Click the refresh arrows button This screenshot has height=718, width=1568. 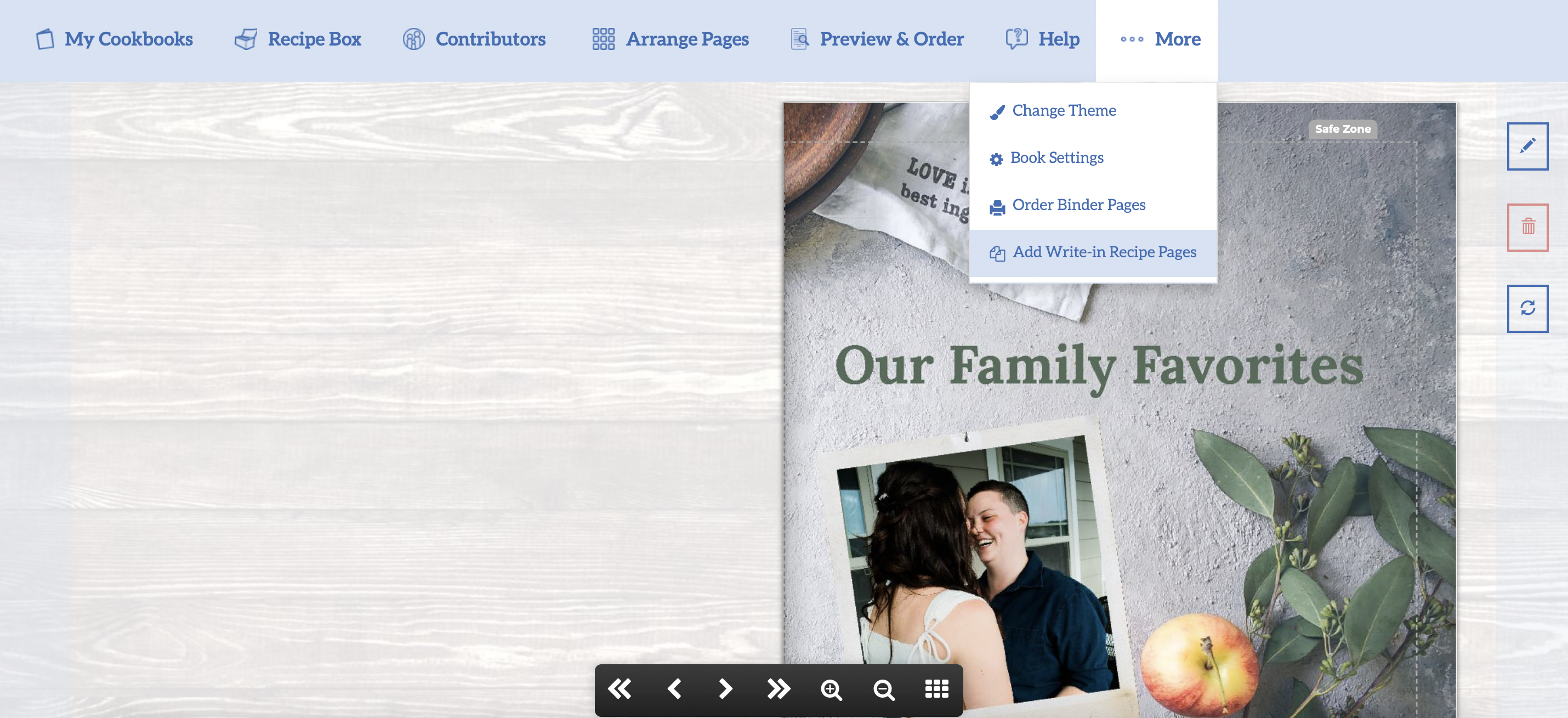pyautogui.click(x=1527, y=308)
